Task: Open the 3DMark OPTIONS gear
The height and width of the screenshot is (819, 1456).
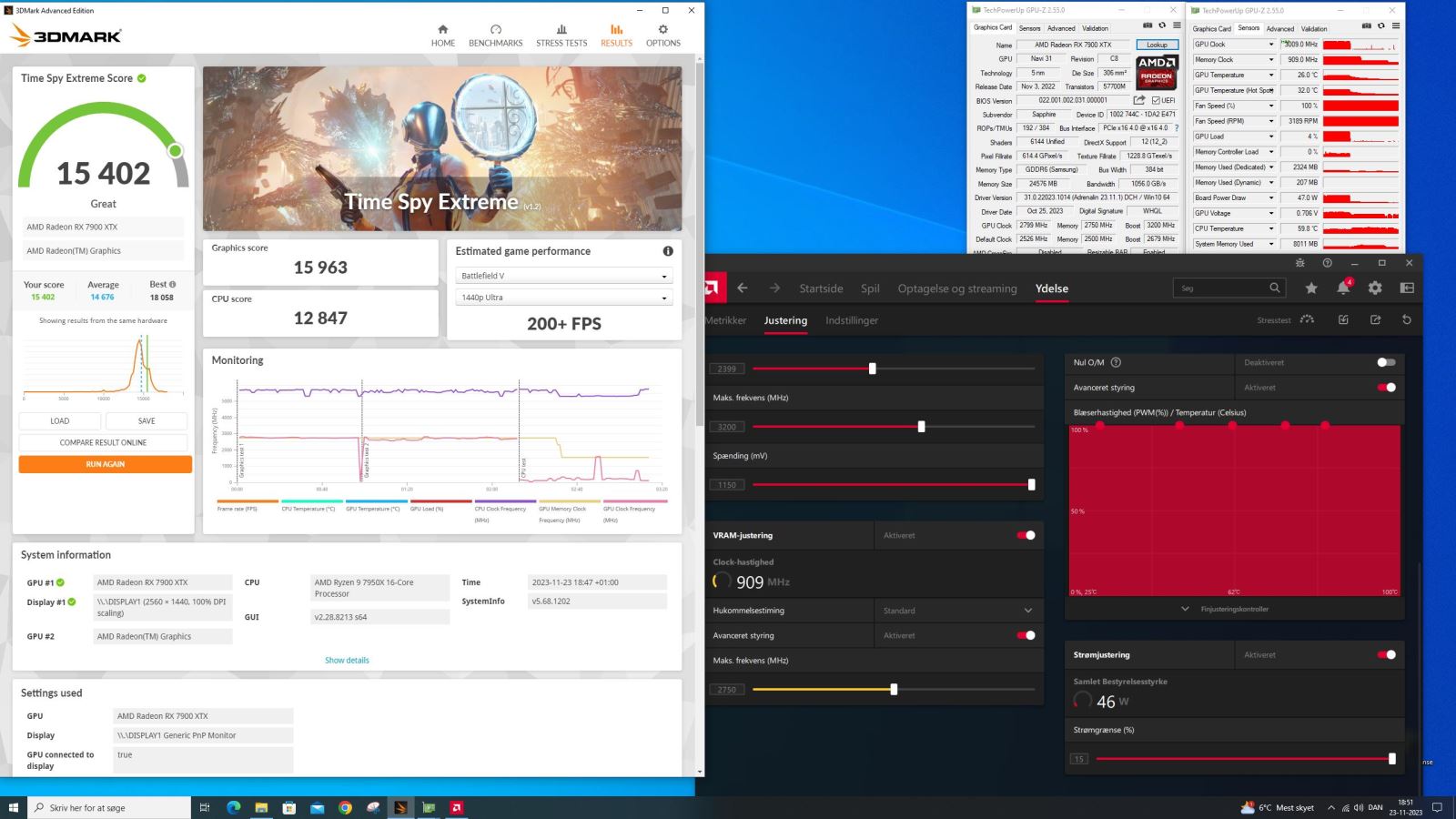Action: pos(662,35)
